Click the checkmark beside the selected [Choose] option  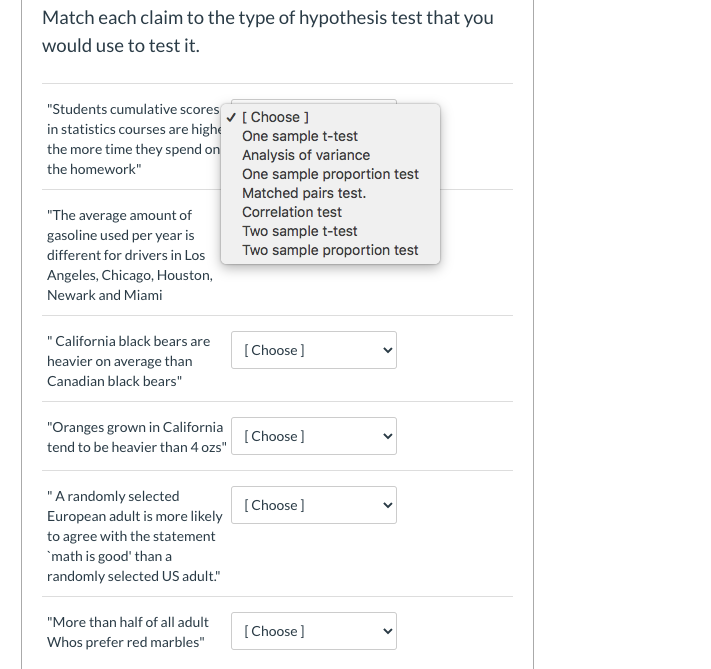[231, 118]
